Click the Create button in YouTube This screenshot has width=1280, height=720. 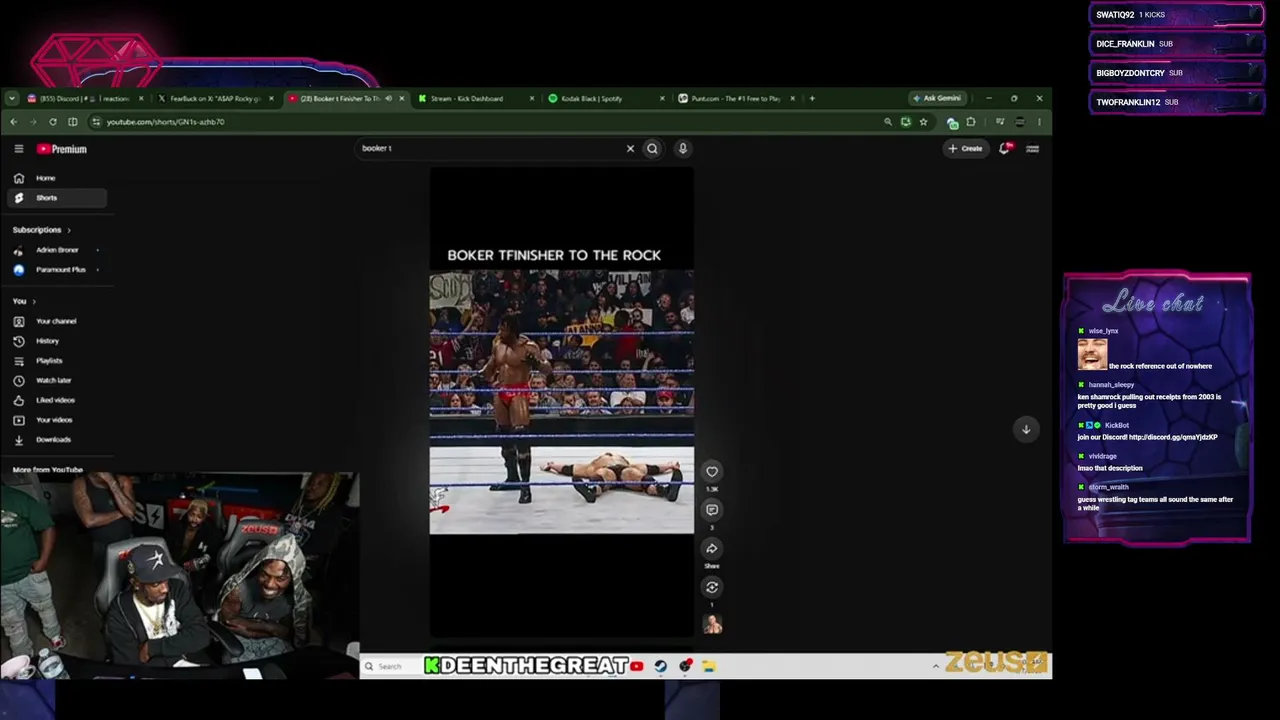[x=966, y=149]
